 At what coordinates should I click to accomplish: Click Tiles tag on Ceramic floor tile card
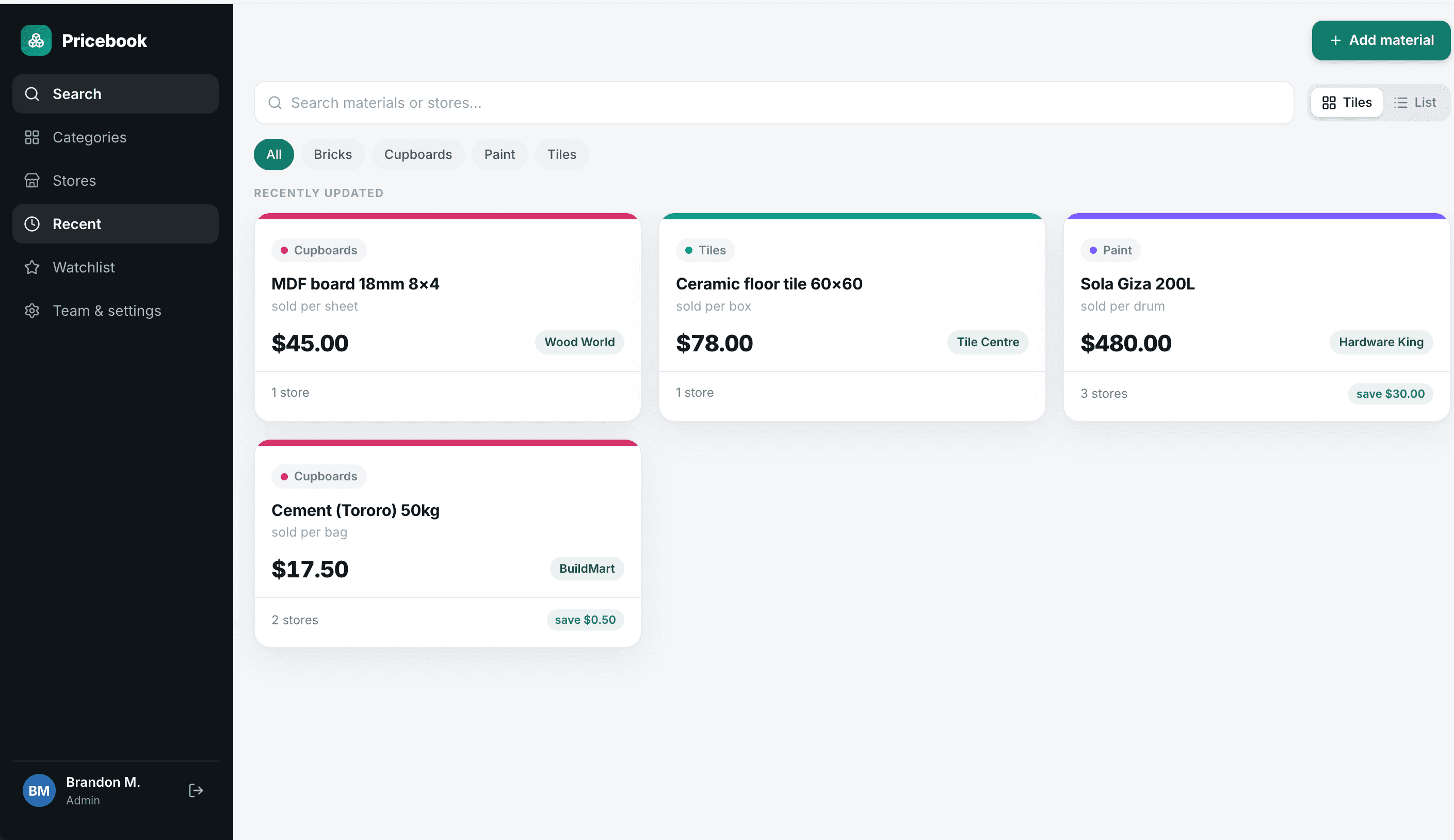coord(705,250)
